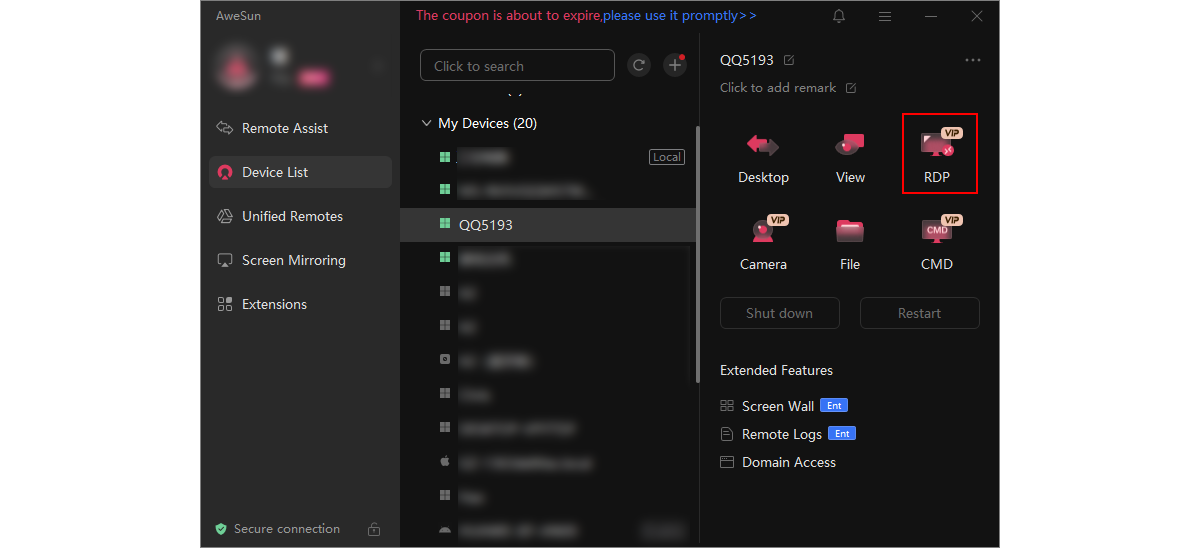Screen dimensions: 1200x548
Task: Add a new device with plus button
Action: coord(676,65)
